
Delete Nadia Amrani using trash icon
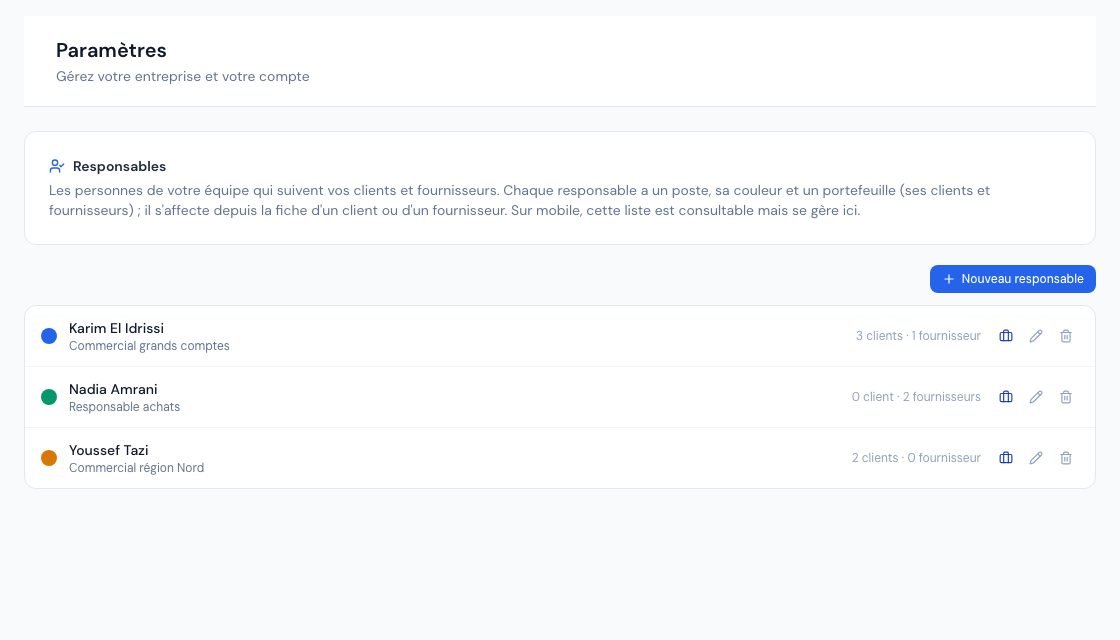pos(1066,397)
